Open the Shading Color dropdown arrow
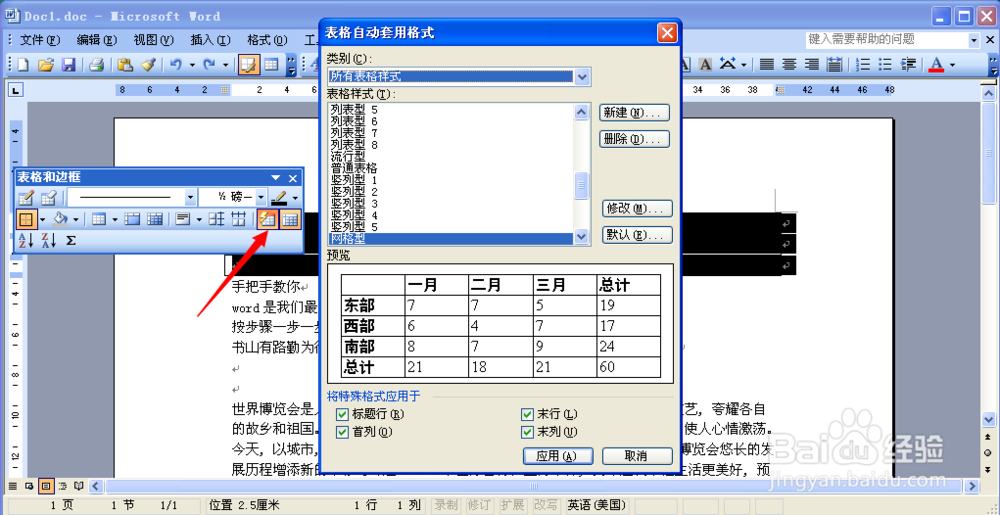The height and width of the screenshot is (515, 1000). click(76, 220)
